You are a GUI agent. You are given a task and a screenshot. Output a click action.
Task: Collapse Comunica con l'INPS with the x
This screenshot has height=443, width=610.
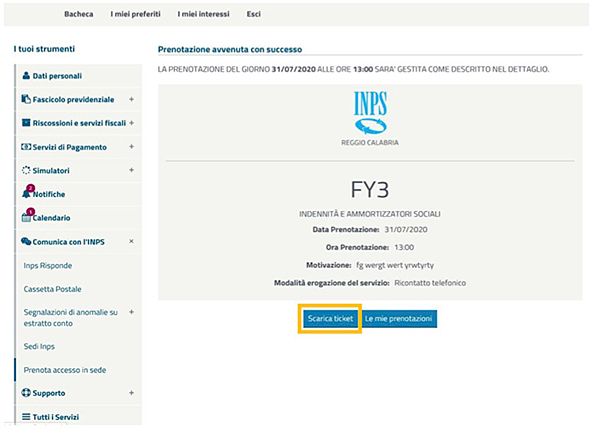click(x=131, y=241)
